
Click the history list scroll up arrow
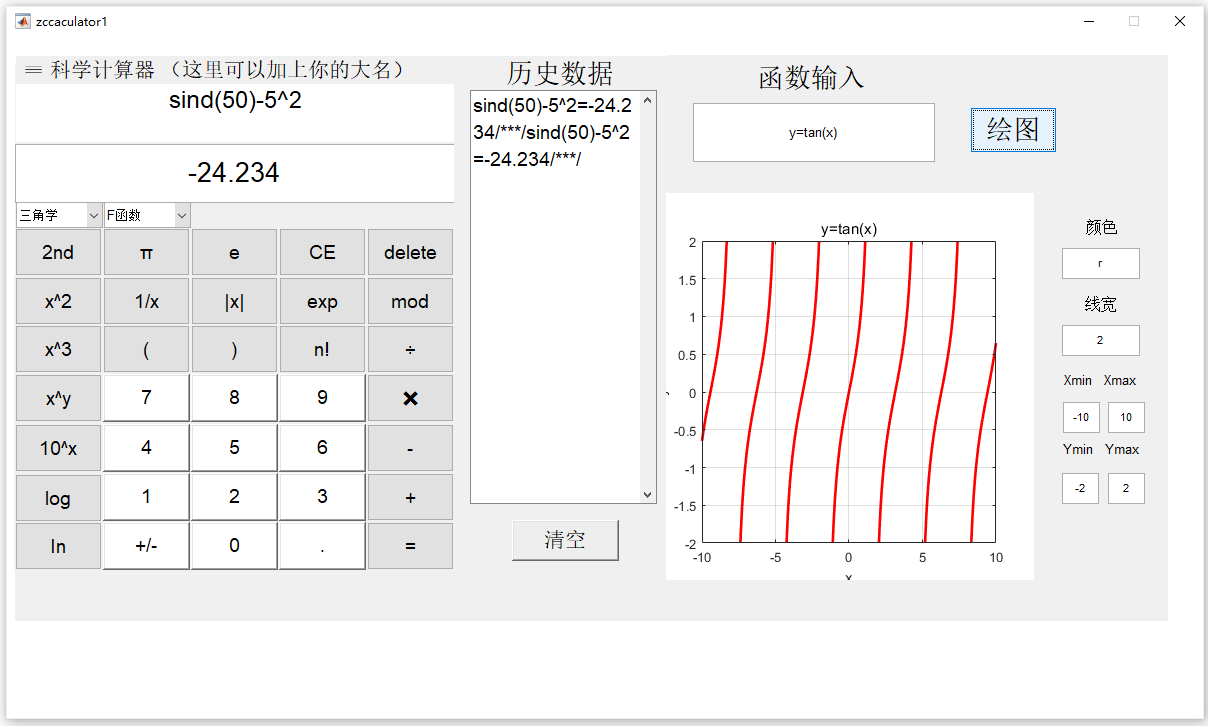click(647, 99)
